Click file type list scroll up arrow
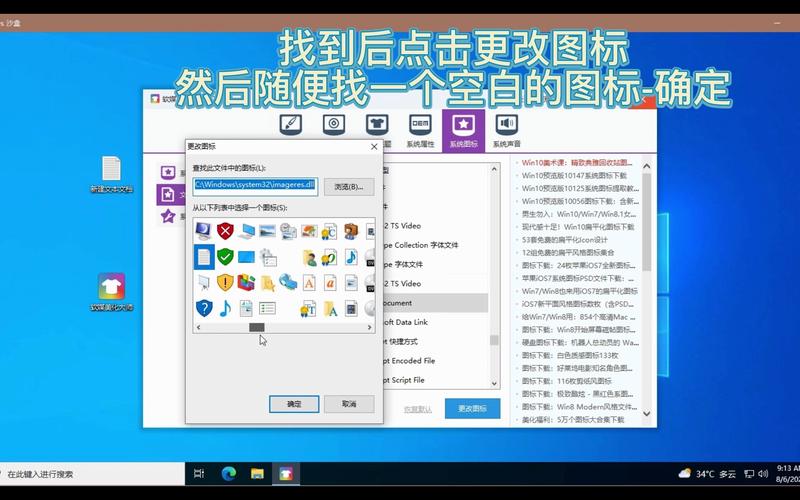Screen dimensions: 800x500 pos(494,168)
